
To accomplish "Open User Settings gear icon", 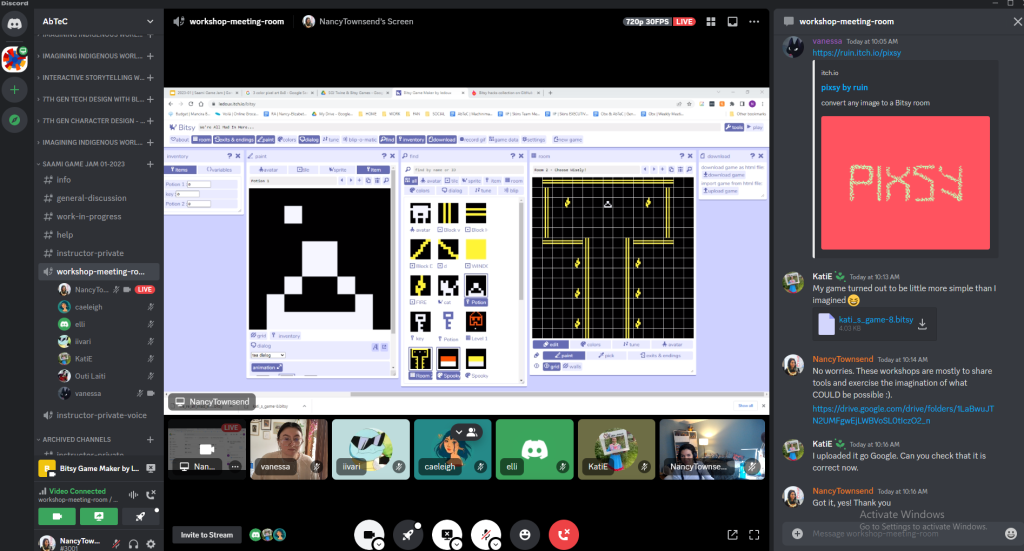I will pos(150,543).
